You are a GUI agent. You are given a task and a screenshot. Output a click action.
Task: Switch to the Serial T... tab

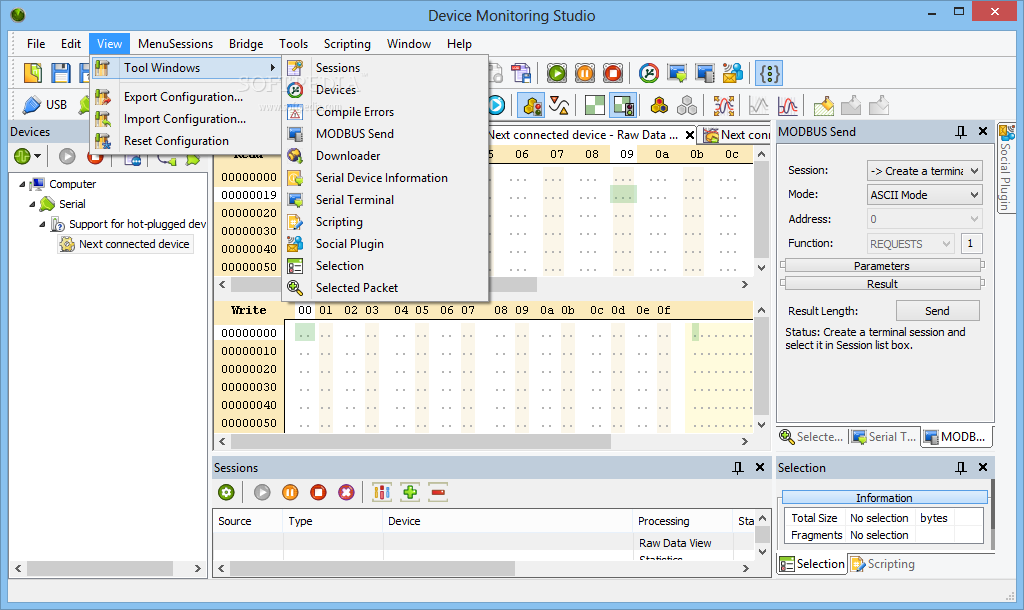click(884, 437)
